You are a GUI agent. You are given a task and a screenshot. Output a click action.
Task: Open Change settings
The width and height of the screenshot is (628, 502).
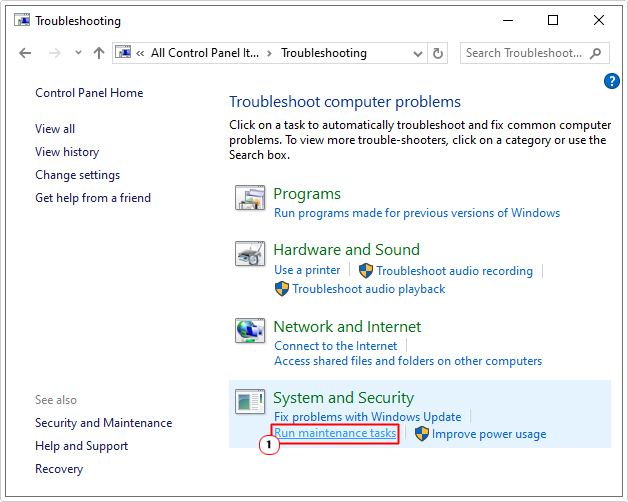[x=77, y=175]
